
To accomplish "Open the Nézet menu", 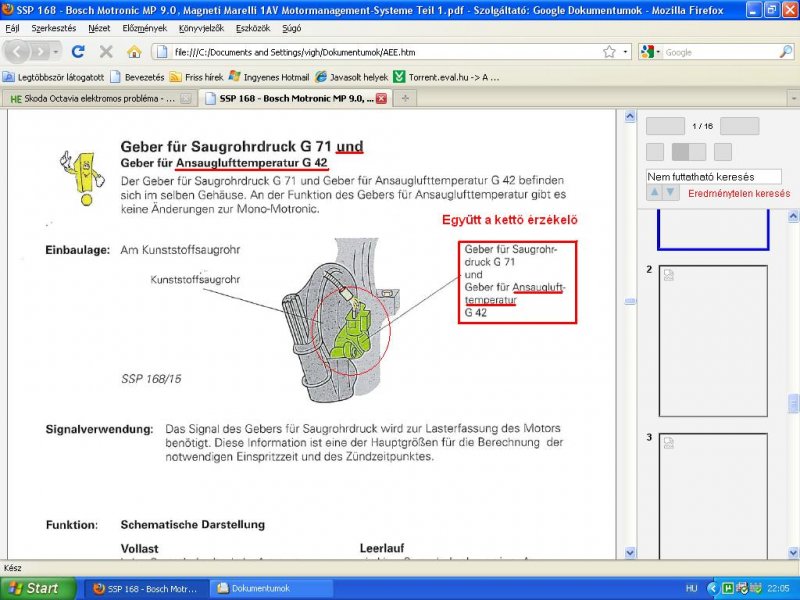I will tap(99, 28).
